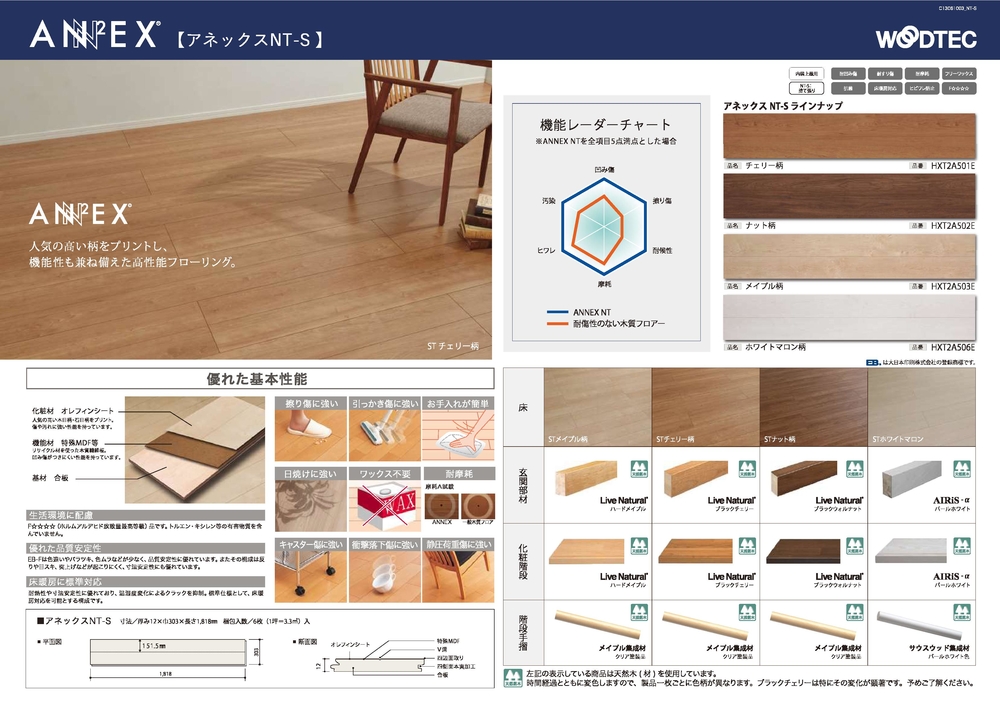
Task: Click product code HXT2A501E
Action: coord(953,166)
